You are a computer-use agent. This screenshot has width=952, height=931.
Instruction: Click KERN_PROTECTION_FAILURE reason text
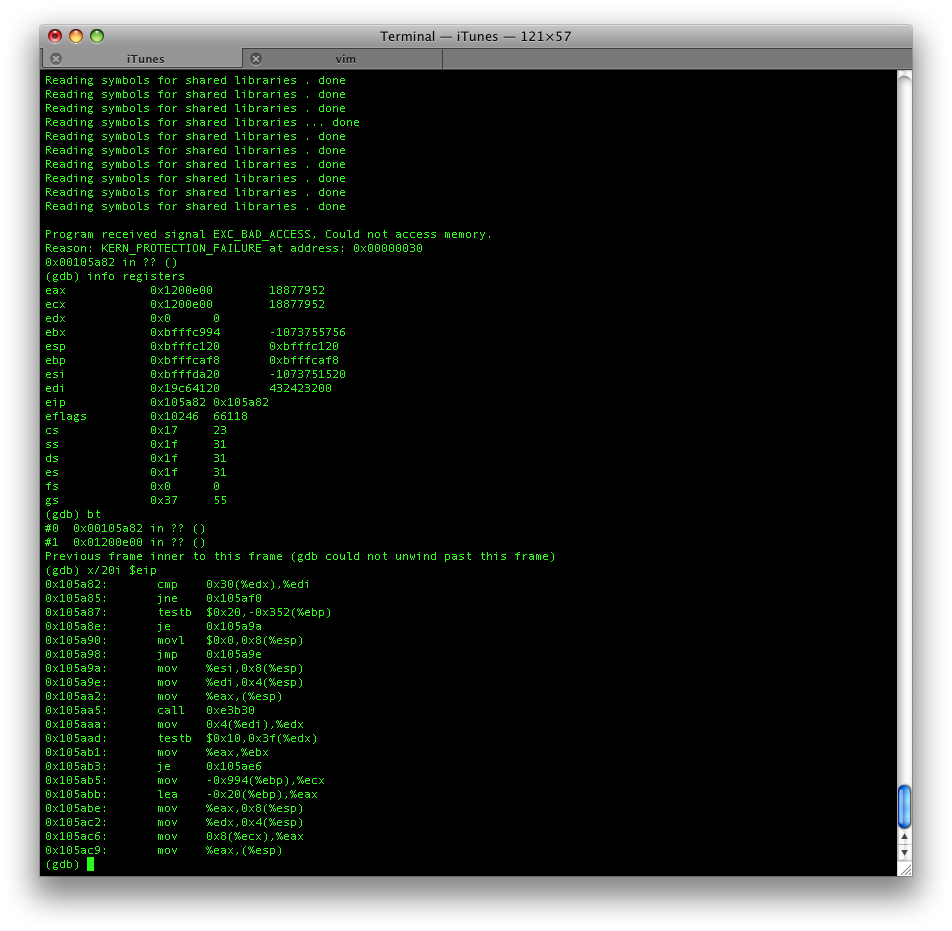click(x=181, y=248)
